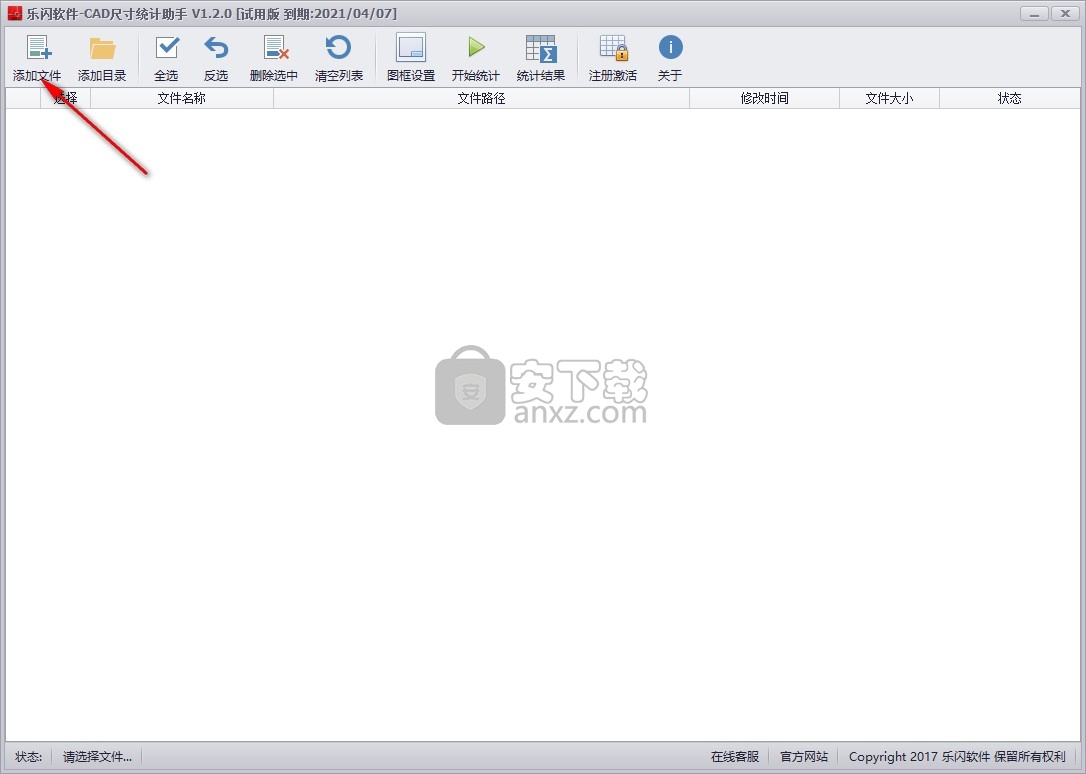Sort by 文件大小 column header
The image size is (1086, 774).
[889, 98]
